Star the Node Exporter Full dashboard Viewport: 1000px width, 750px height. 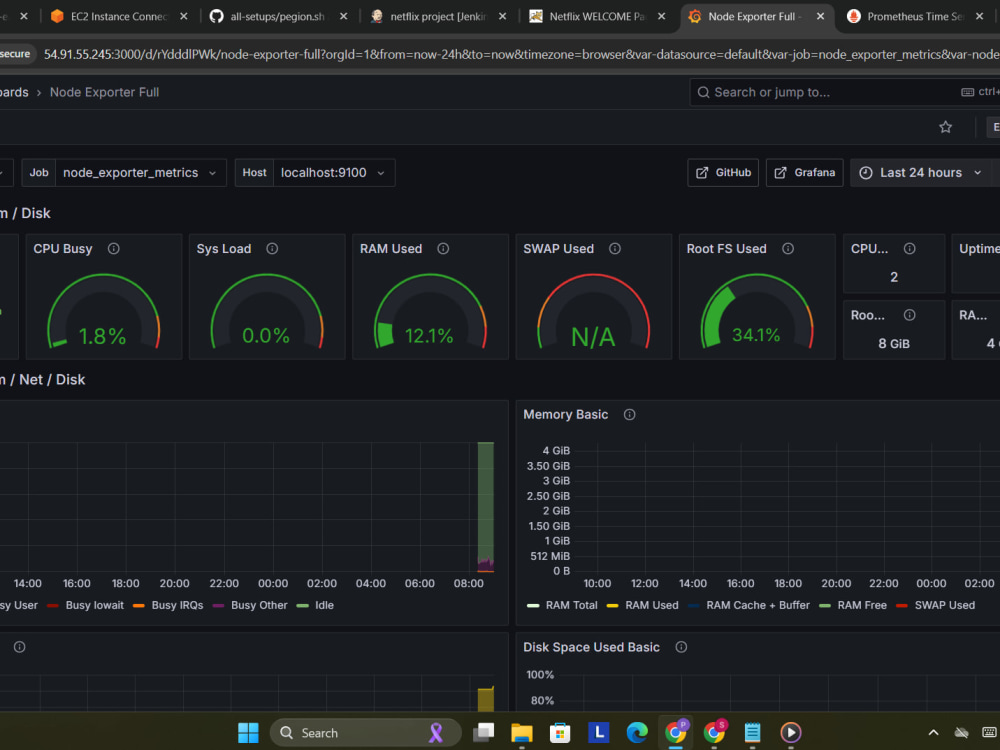[x=945, y=127]
